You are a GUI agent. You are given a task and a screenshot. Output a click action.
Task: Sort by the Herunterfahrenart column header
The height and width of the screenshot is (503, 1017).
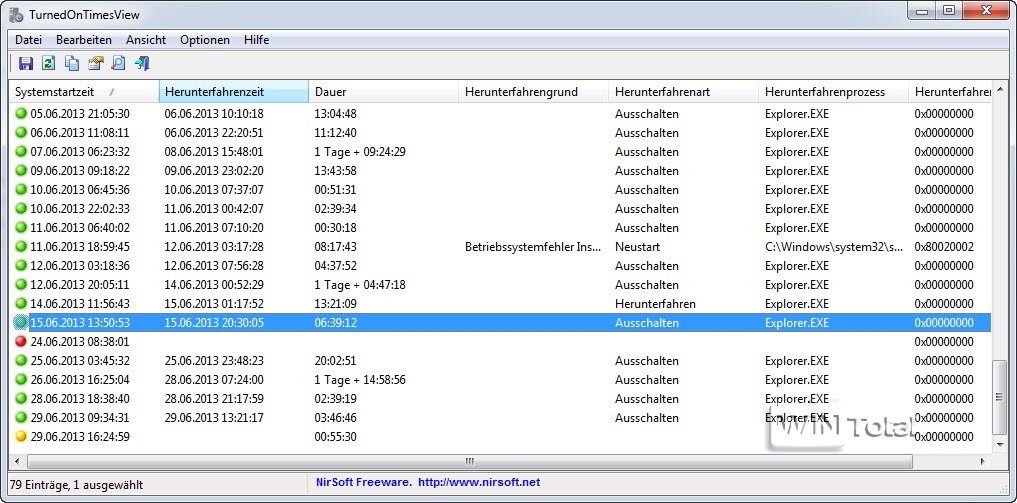coord(683,92)
